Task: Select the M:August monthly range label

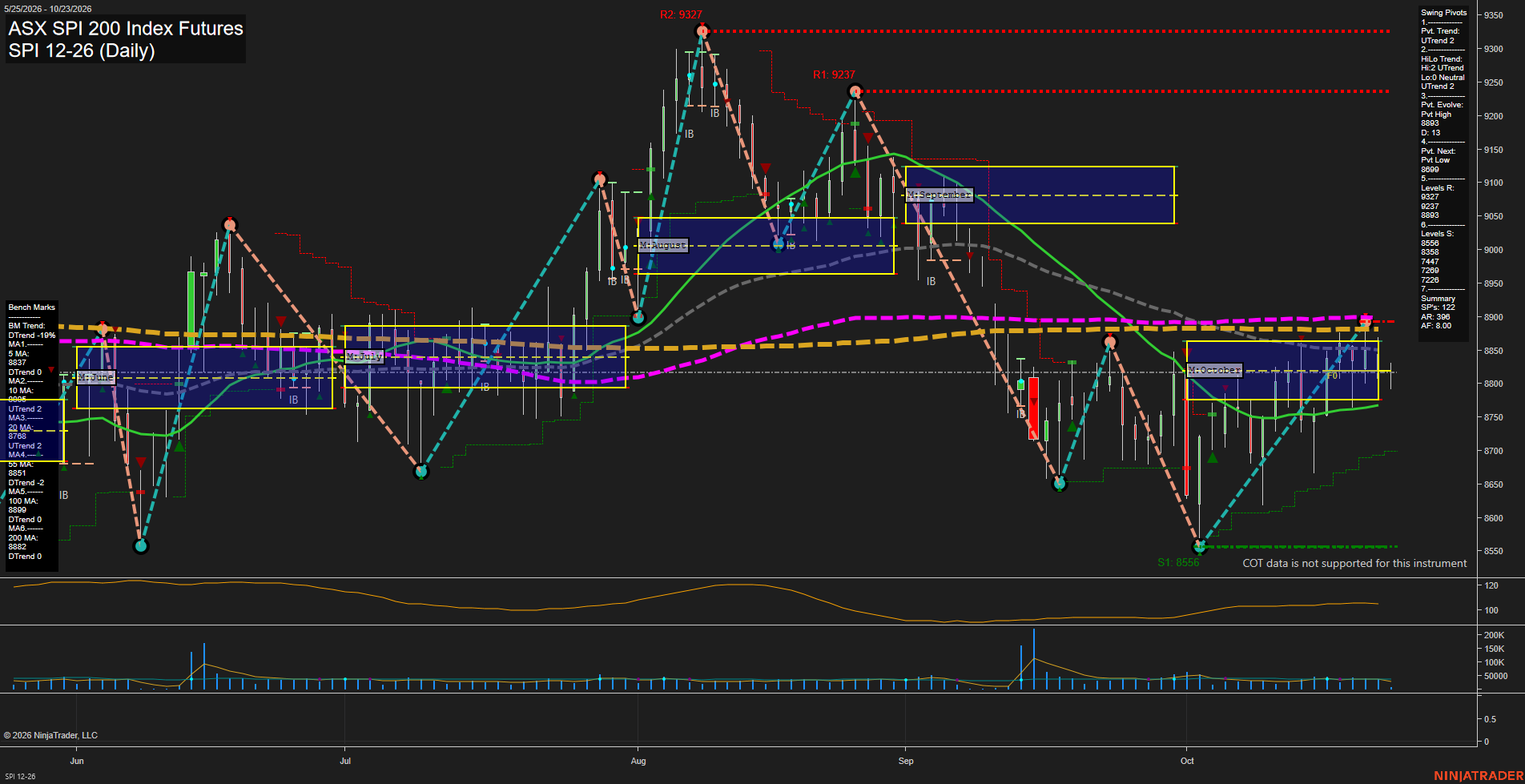Action: pyautogui.click(x=663, y=245)
